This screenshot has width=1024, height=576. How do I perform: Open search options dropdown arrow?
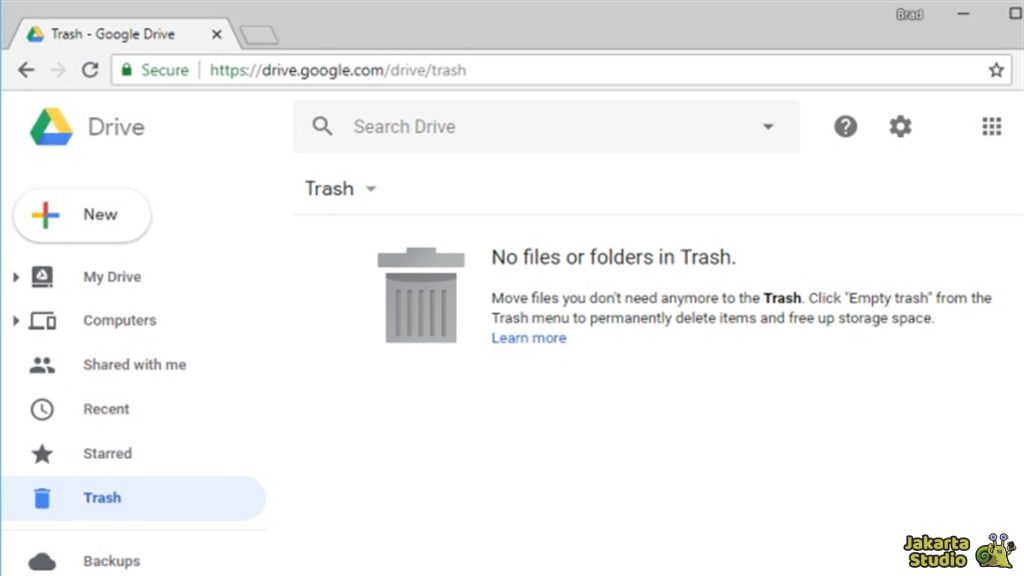[x=768, y=127]
